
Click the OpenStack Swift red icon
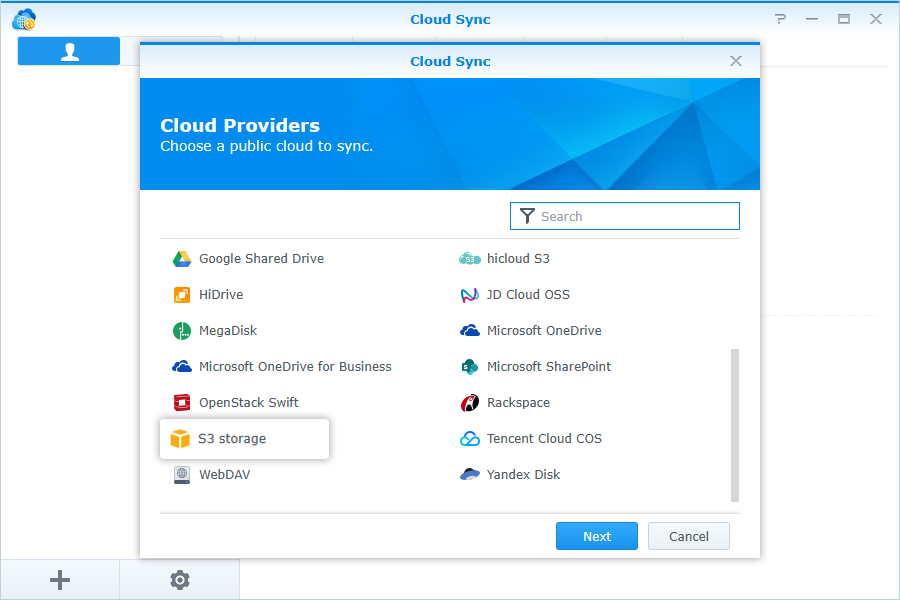point(182,402)
